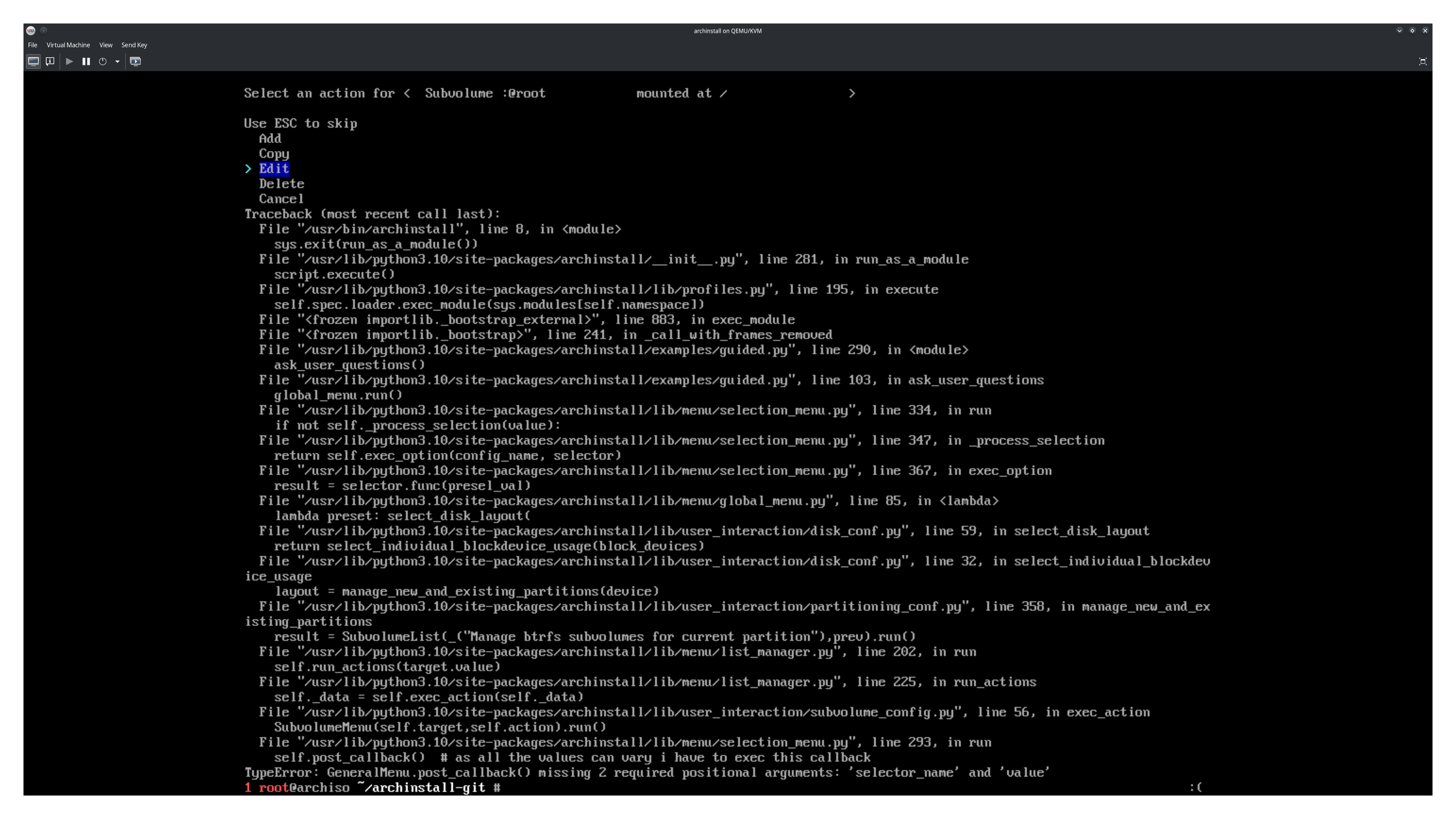Show the graphical console view

click(33, 62)
